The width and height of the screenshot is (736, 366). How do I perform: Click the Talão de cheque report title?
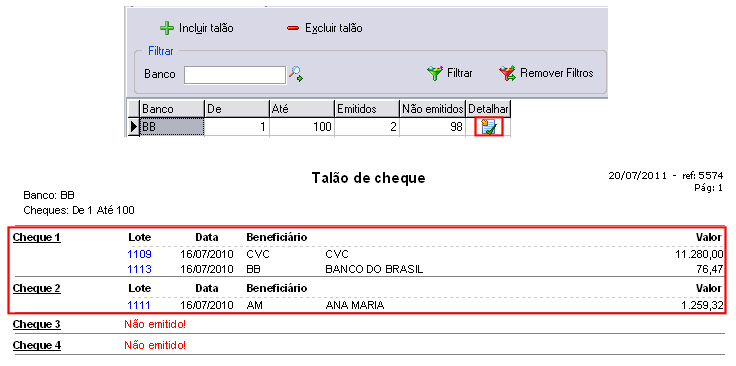point(368,178)
